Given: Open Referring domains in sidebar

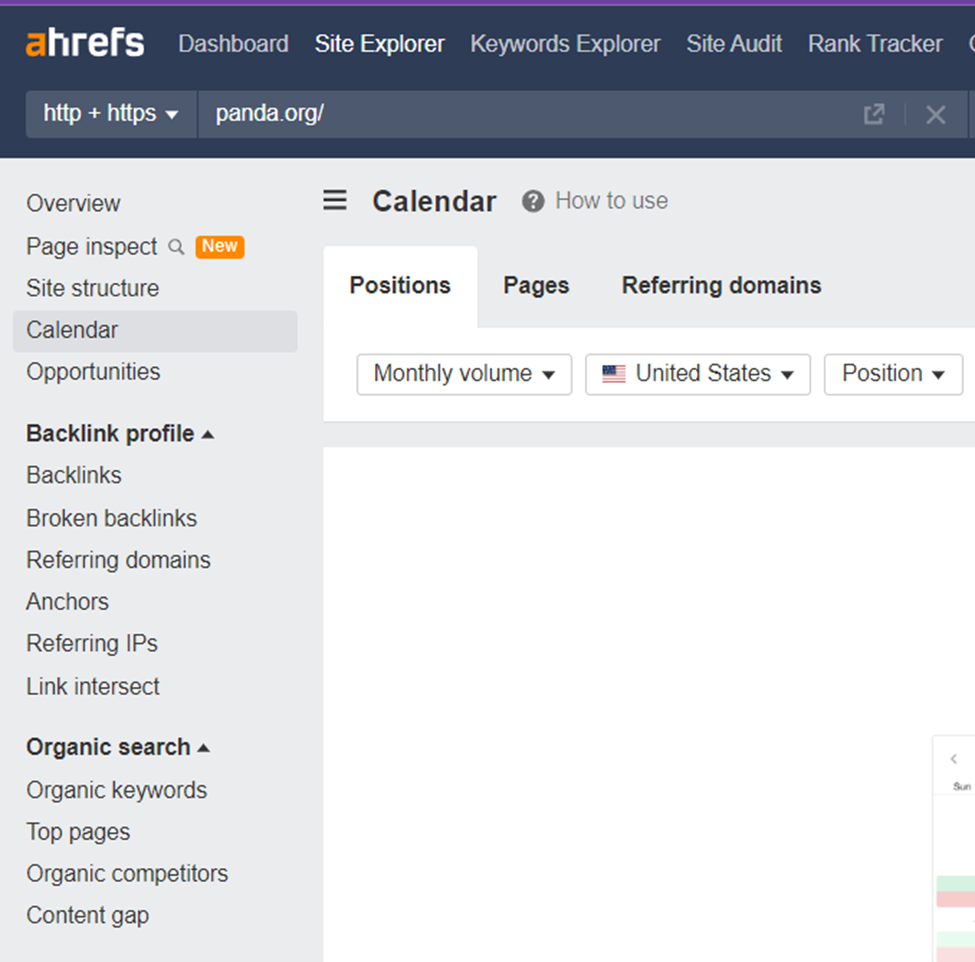Looking at the screenshot, I should point(118,560).
